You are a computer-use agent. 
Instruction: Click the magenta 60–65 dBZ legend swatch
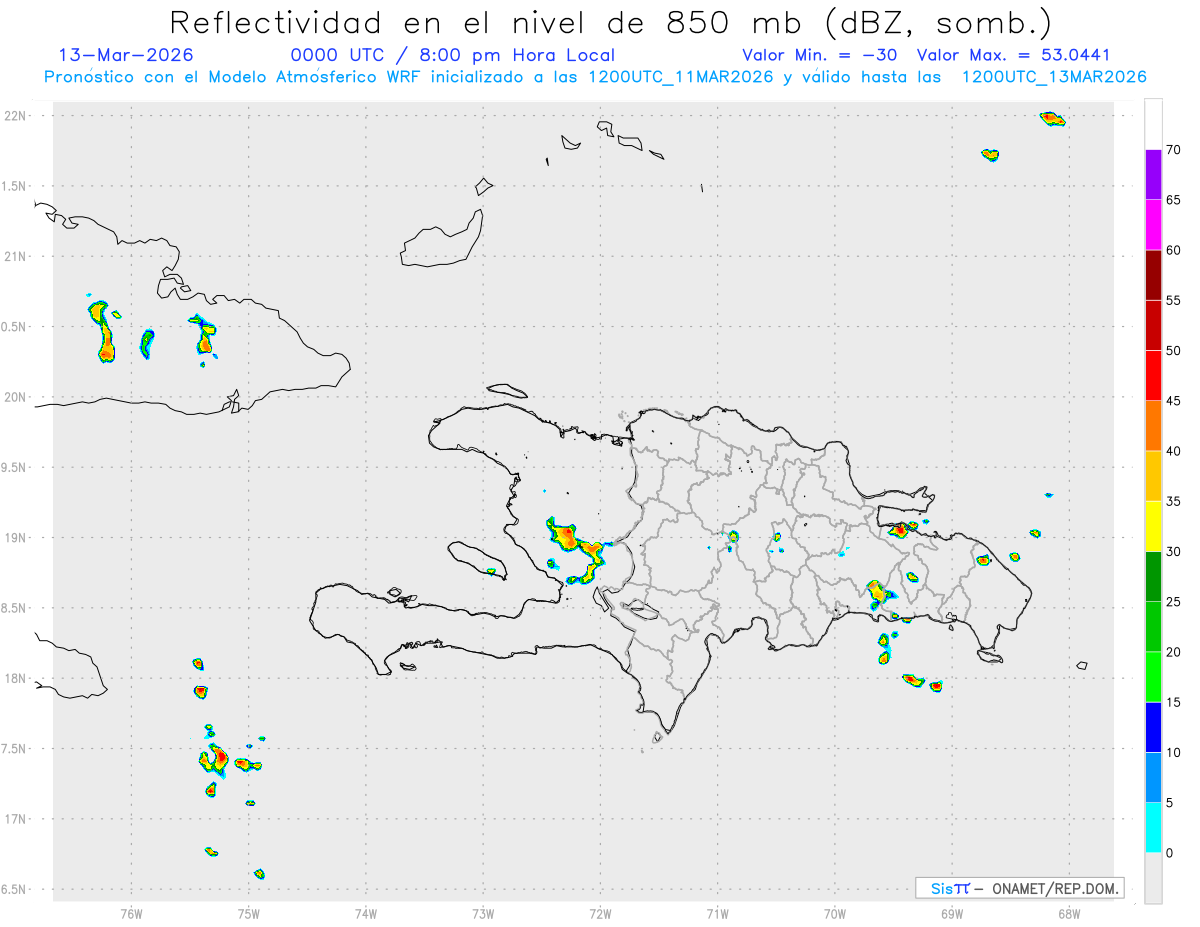[x=1153, y=225]
